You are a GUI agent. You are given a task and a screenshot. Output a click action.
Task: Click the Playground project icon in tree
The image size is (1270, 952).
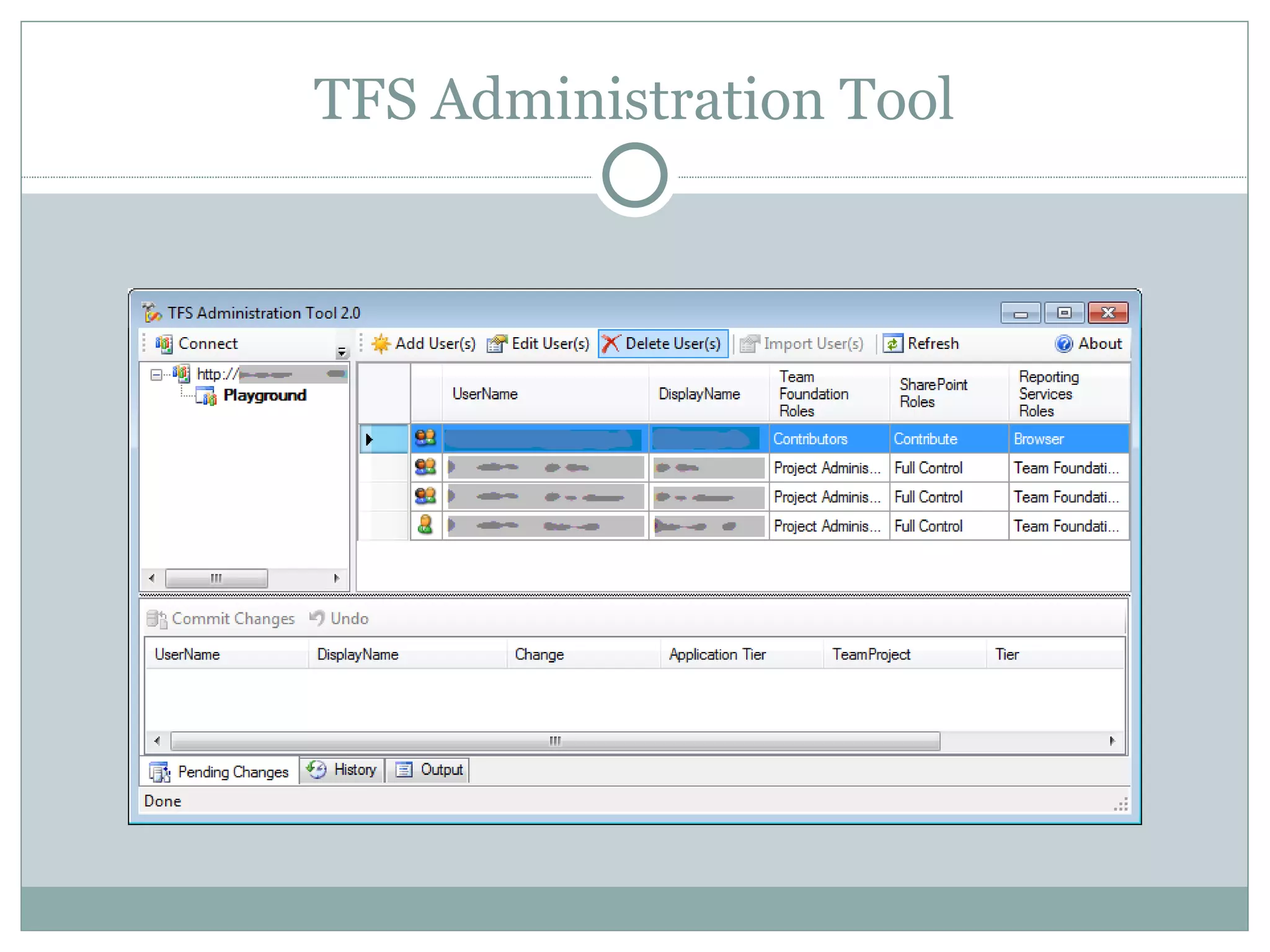(206, 395)
